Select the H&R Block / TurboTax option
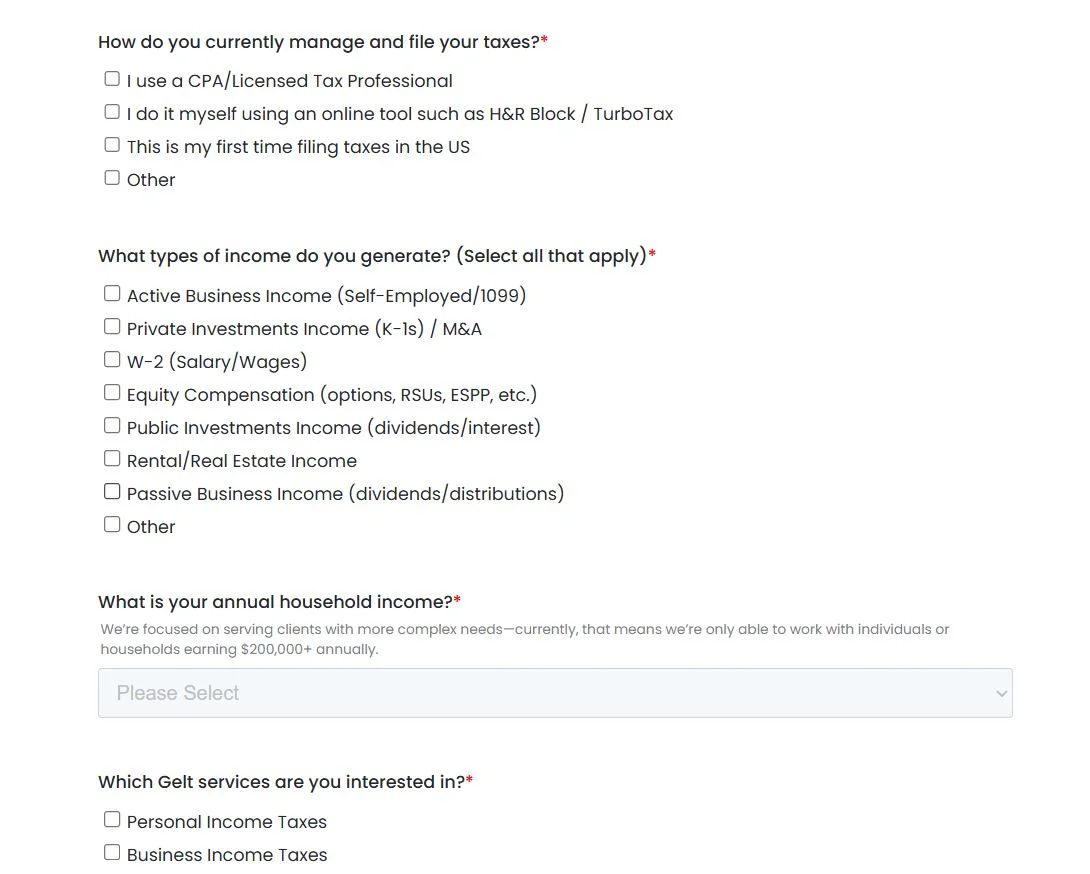1090x874 pixels. 112,112
